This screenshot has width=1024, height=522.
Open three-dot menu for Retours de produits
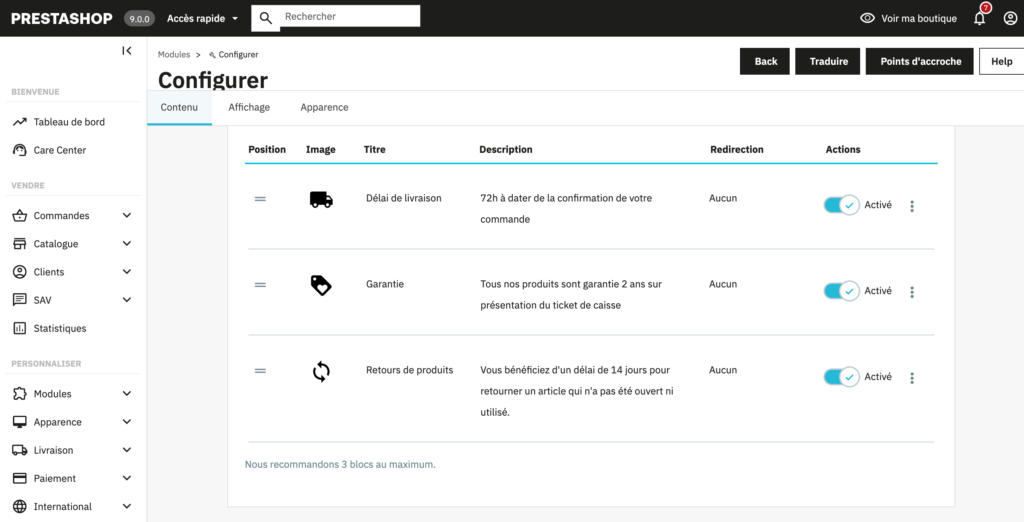point(911,378)
